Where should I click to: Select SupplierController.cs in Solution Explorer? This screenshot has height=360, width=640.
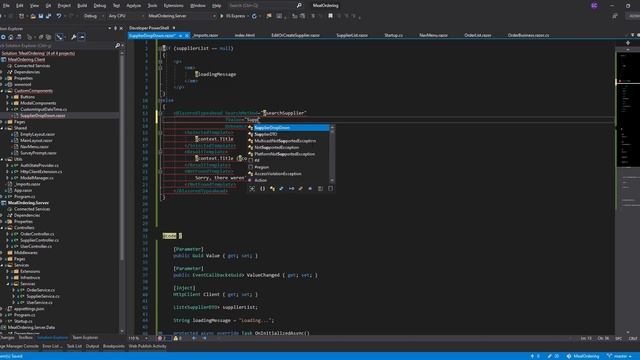coord(40,240)
